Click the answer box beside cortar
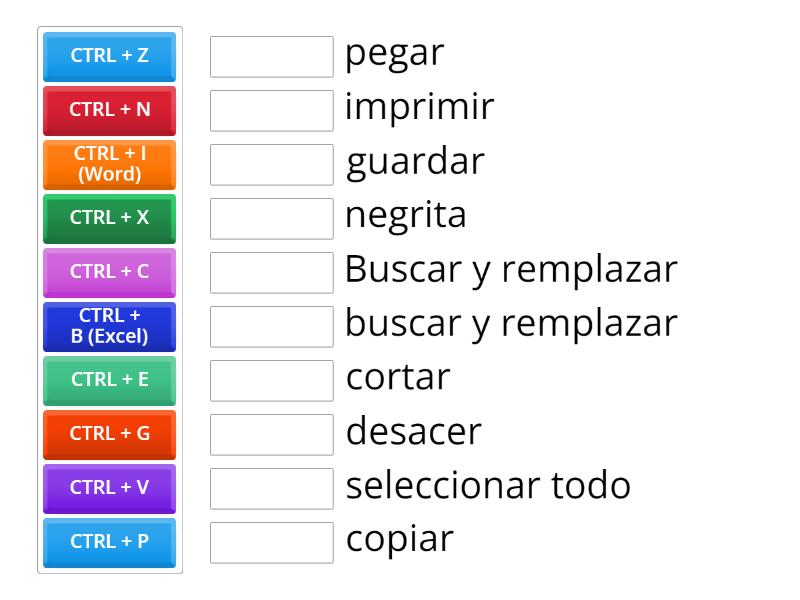800x600 pixels. (271, 379)
